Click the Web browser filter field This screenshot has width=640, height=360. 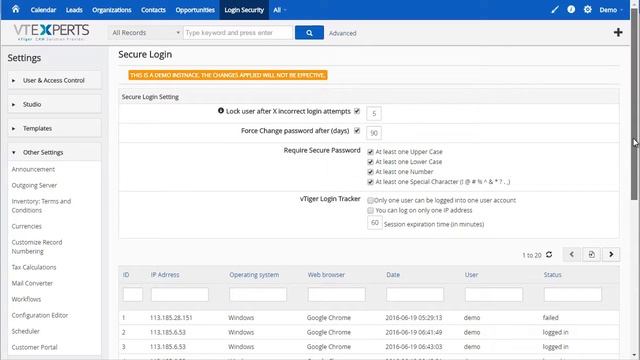coord(337,294)
